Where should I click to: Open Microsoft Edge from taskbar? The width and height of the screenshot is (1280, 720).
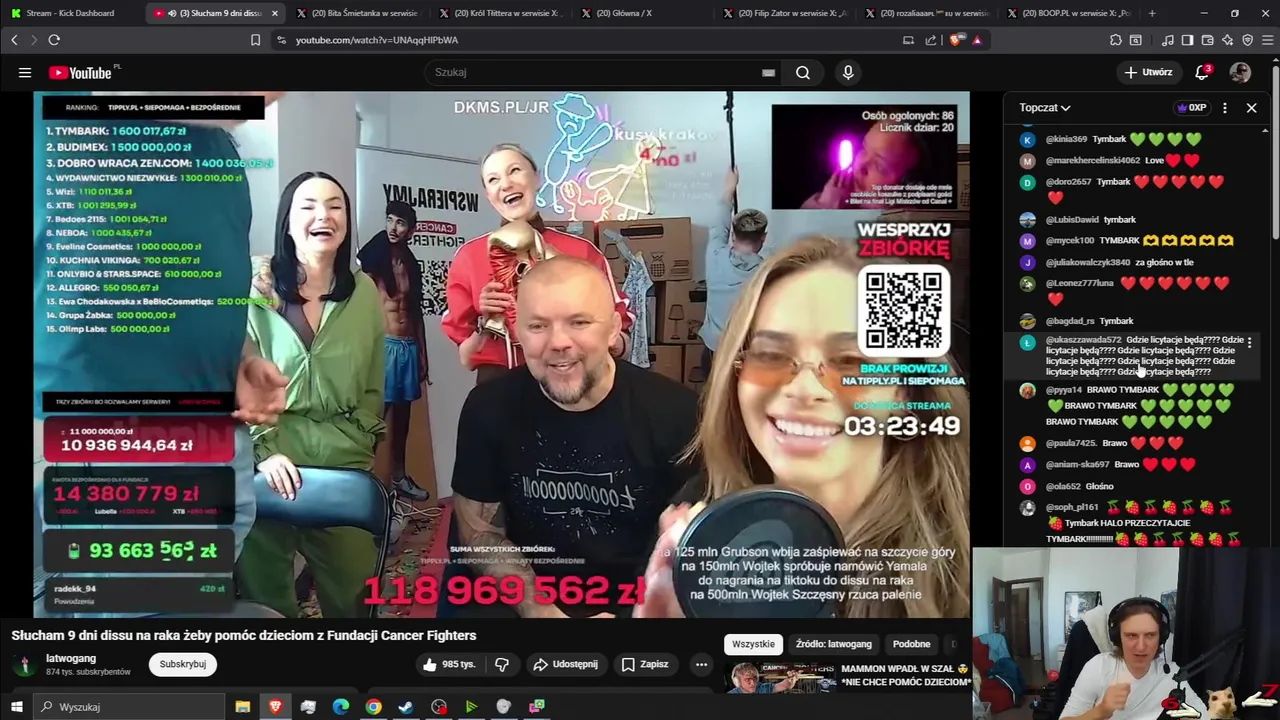(340, 707)
